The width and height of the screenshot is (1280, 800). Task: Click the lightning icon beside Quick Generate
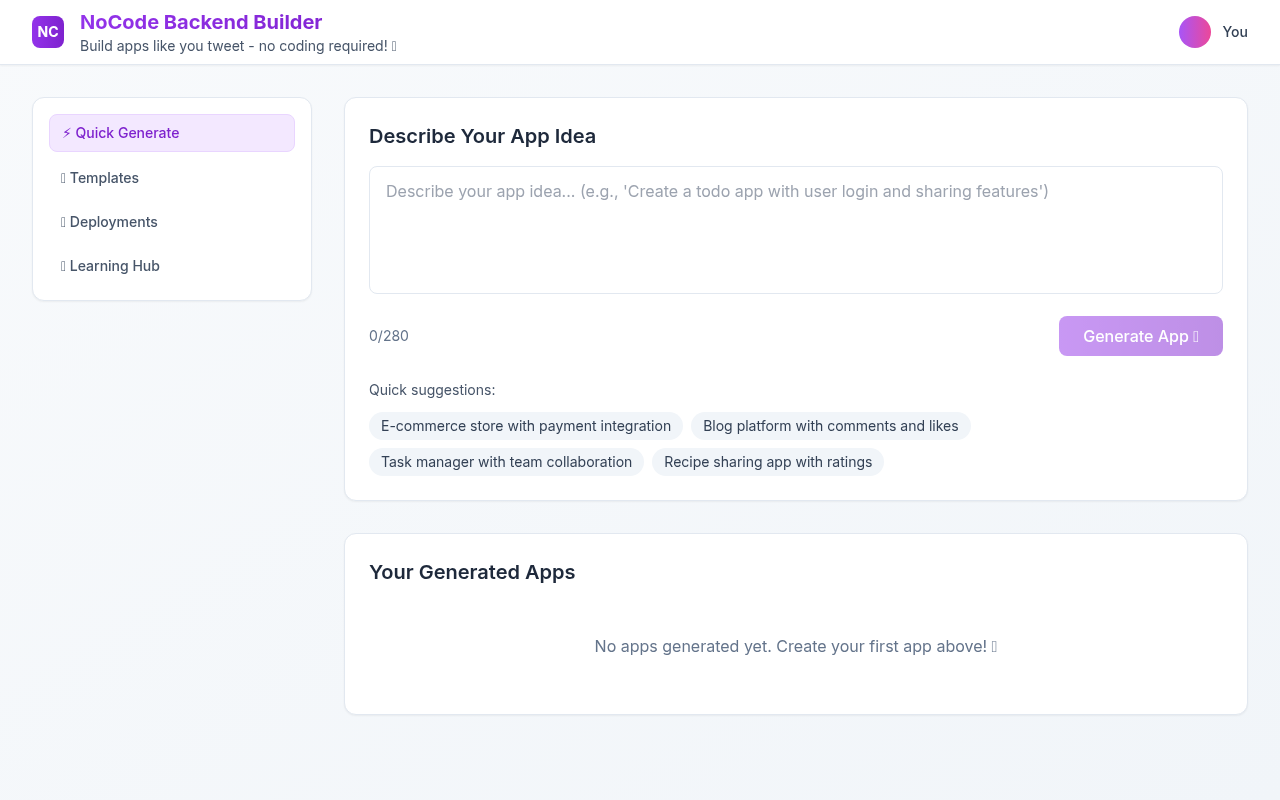pyautogui.click(x=67, y=132)
